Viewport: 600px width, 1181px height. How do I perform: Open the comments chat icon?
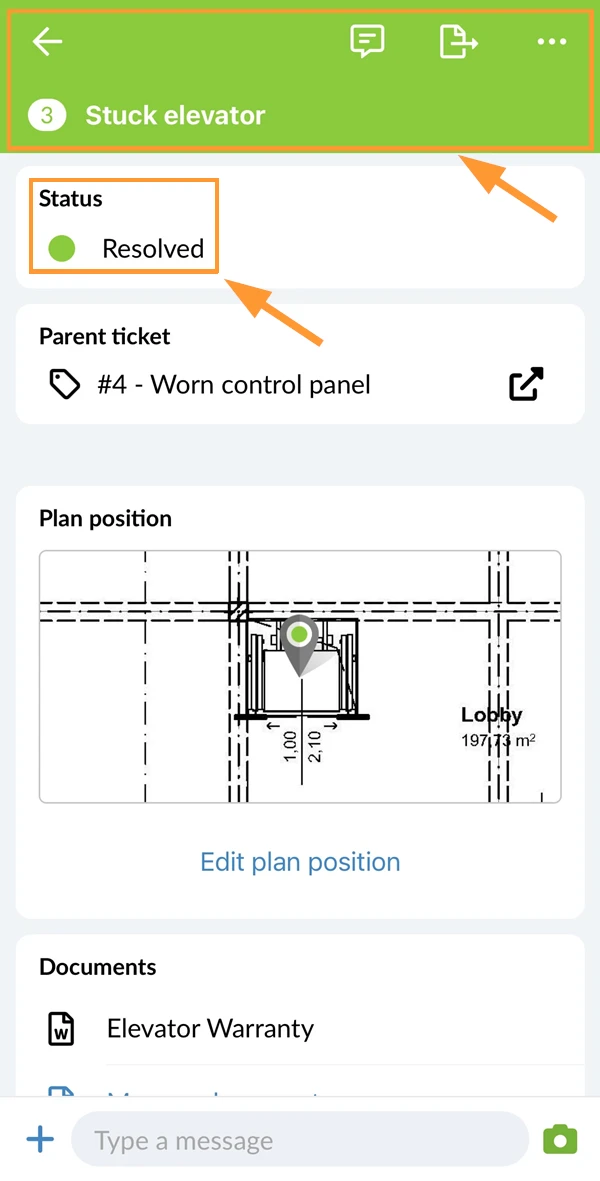367,41
